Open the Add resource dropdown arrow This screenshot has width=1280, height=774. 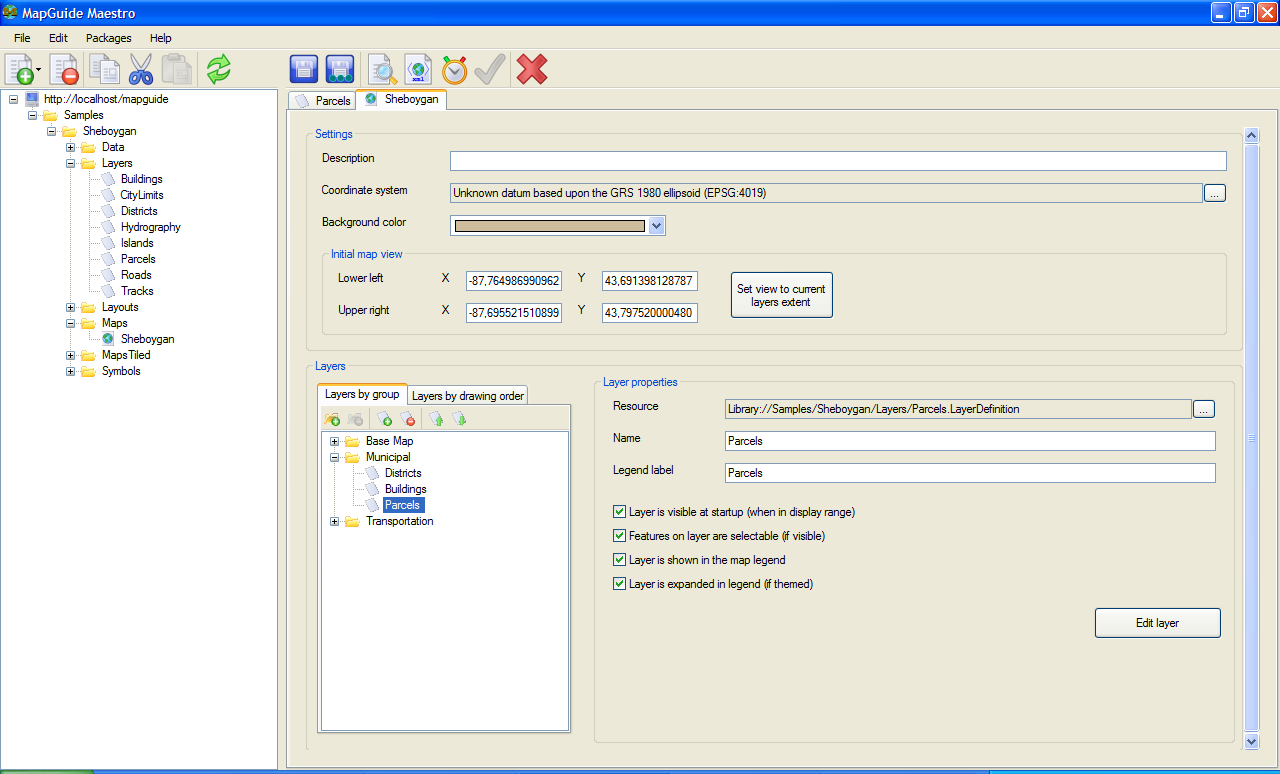[x=38, y=71]
